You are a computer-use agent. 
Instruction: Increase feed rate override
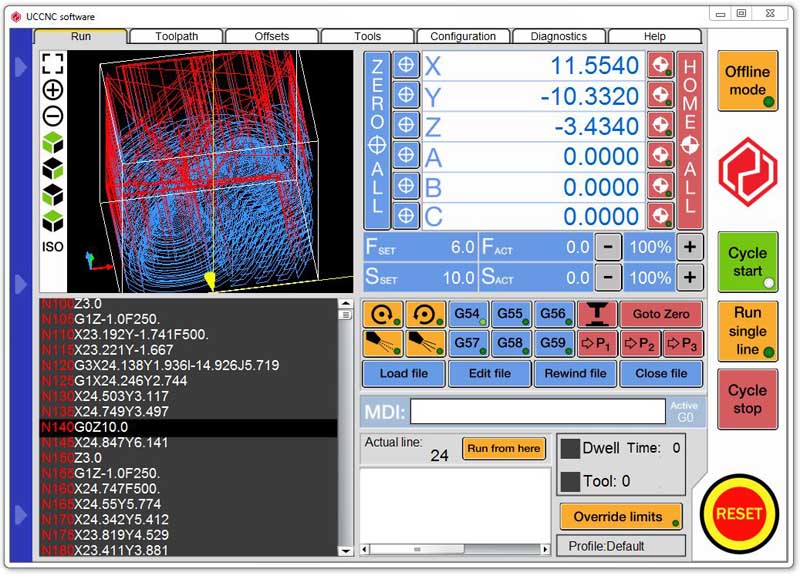click(690, 247)
